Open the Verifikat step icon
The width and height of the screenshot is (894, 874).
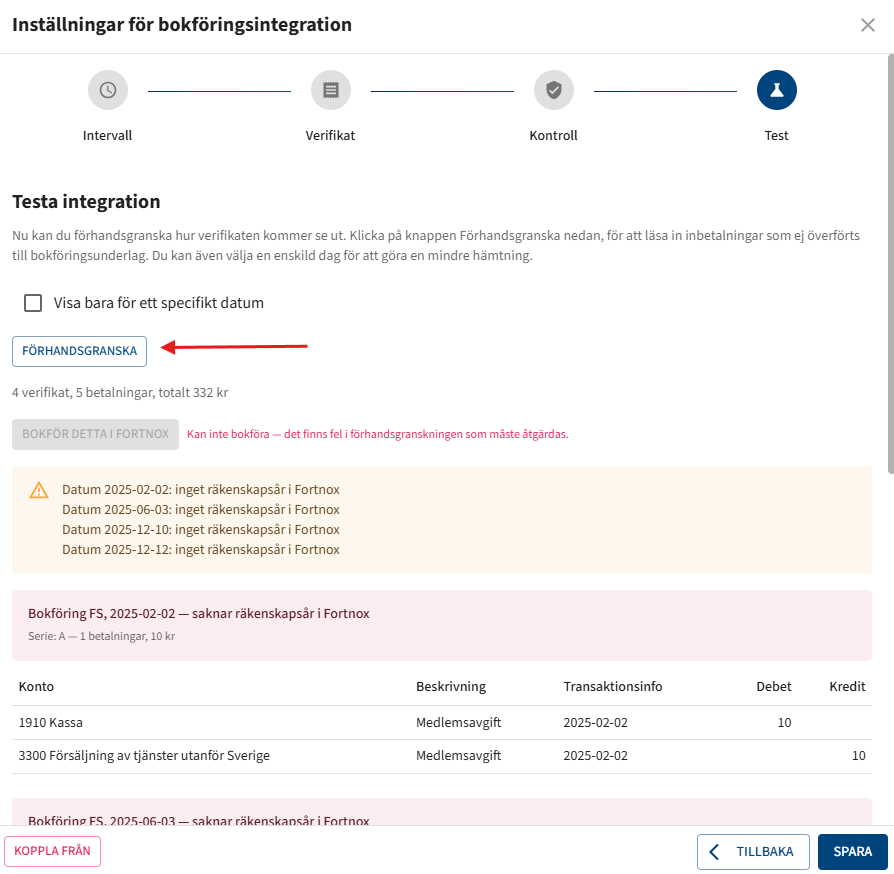point(331,90)
